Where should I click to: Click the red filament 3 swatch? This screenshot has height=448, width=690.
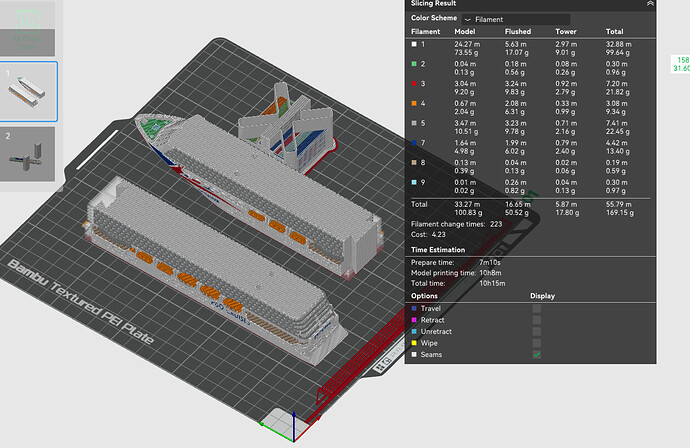pyautogui.click(x=414, y=84)
